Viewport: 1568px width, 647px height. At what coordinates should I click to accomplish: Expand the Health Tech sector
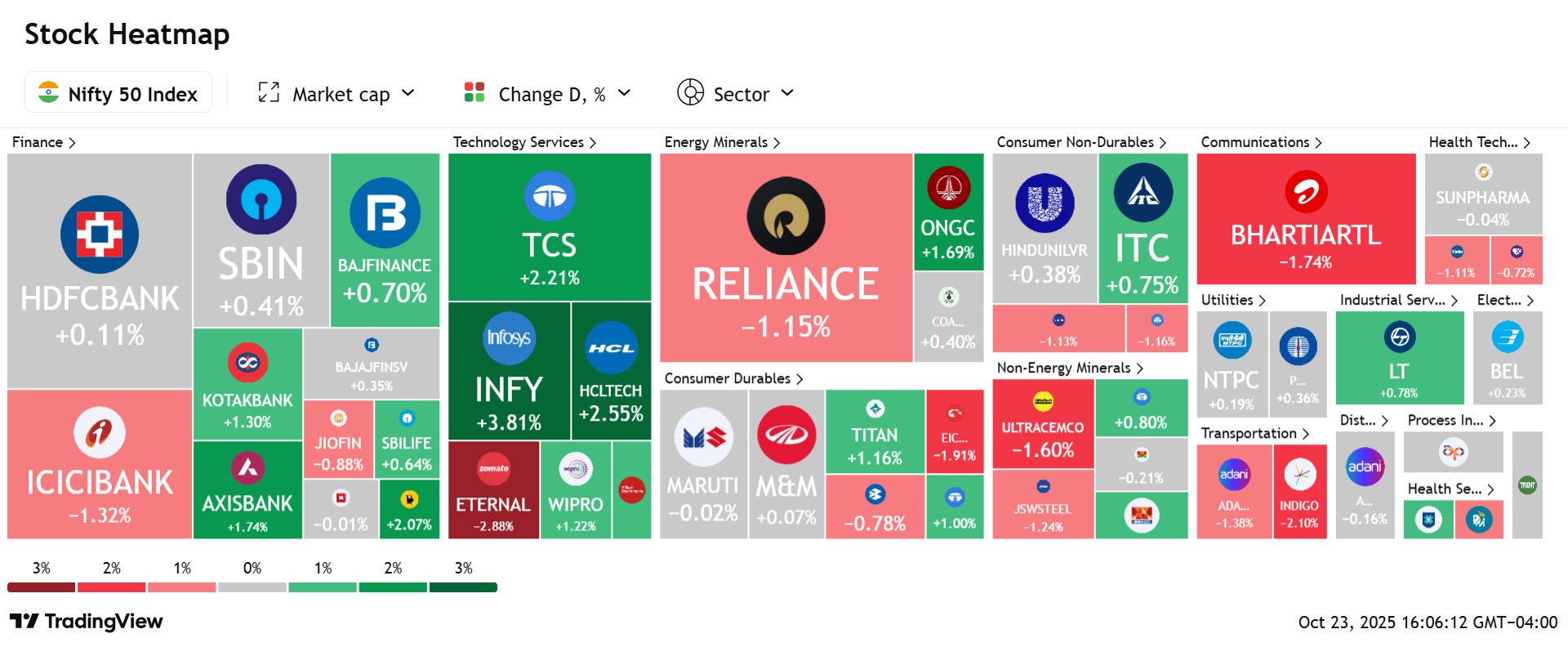pos(1480,142)
